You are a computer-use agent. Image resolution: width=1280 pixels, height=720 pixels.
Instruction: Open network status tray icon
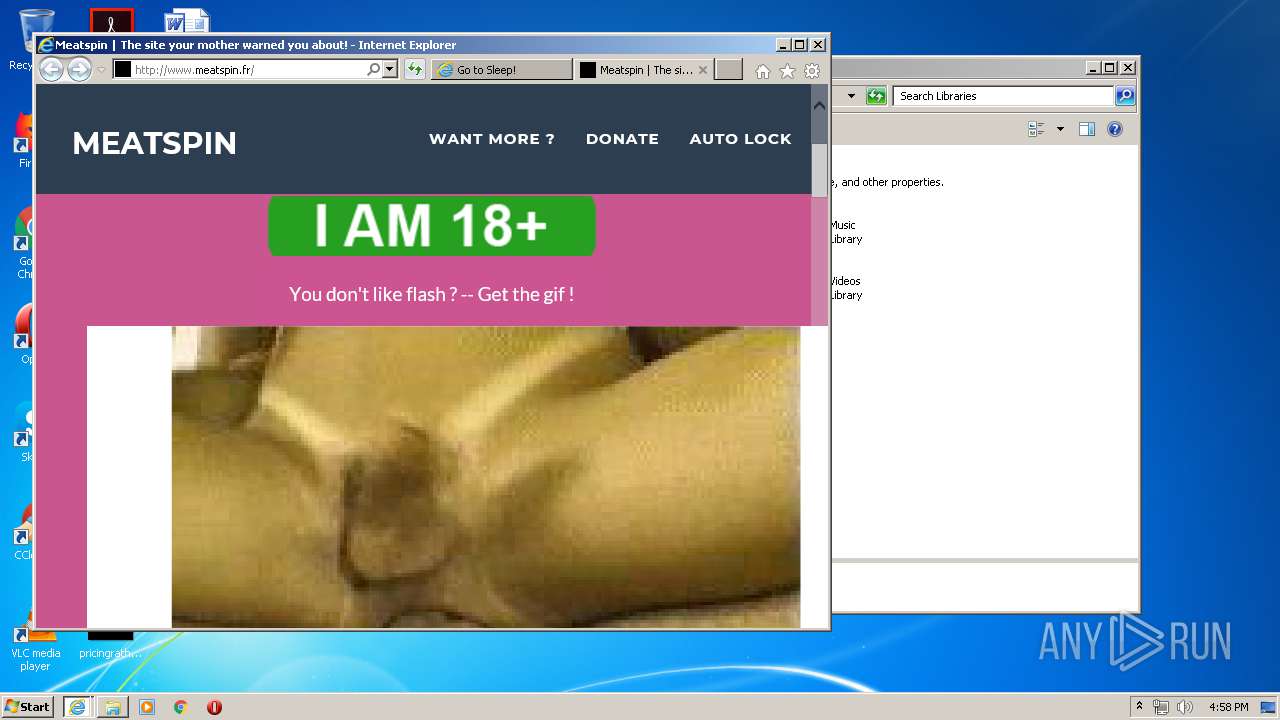[1160, 707]
